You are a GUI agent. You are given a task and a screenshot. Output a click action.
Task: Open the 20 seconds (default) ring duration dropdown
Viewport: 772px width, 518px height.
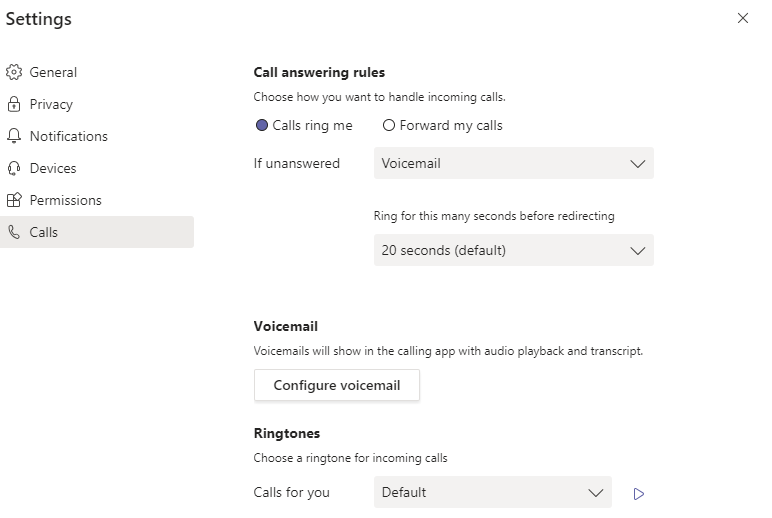[514, 250]
